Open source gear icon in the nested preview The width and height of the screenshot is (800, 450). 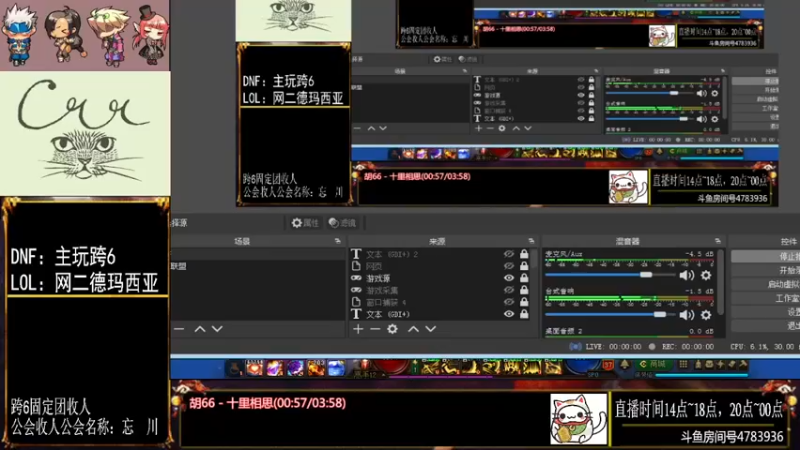pyautogui.click(x=502, y=128)
